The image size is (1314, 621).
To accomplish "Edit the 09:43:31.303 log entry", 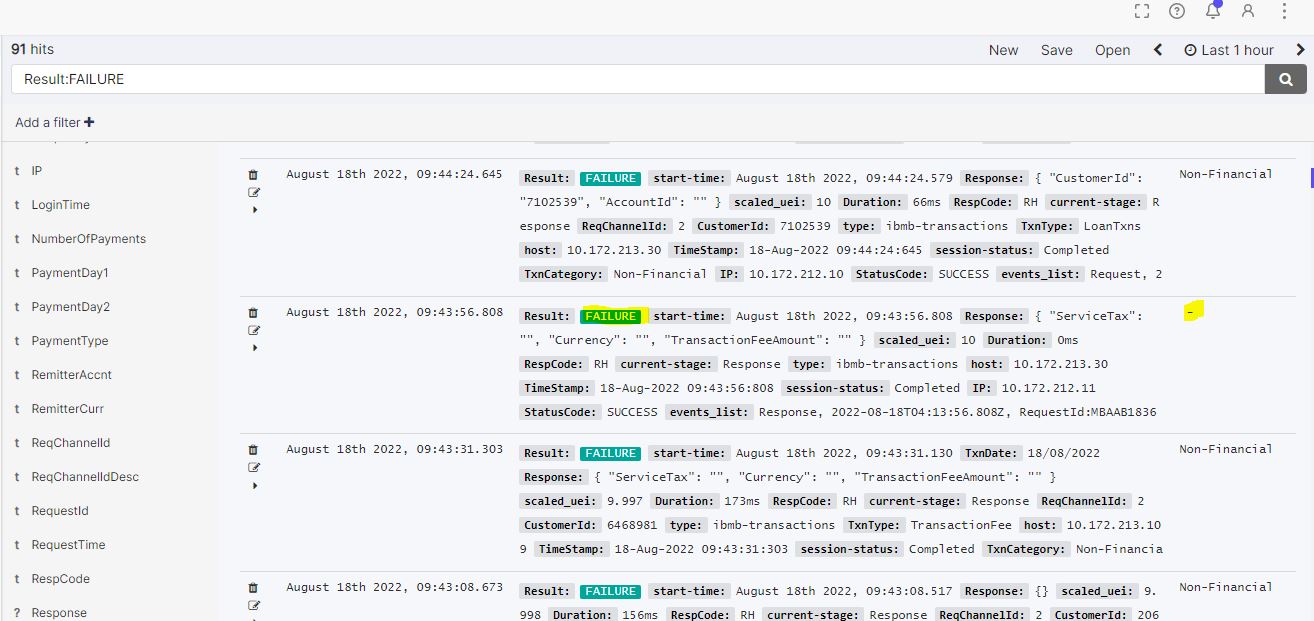I will click(253, 467).
